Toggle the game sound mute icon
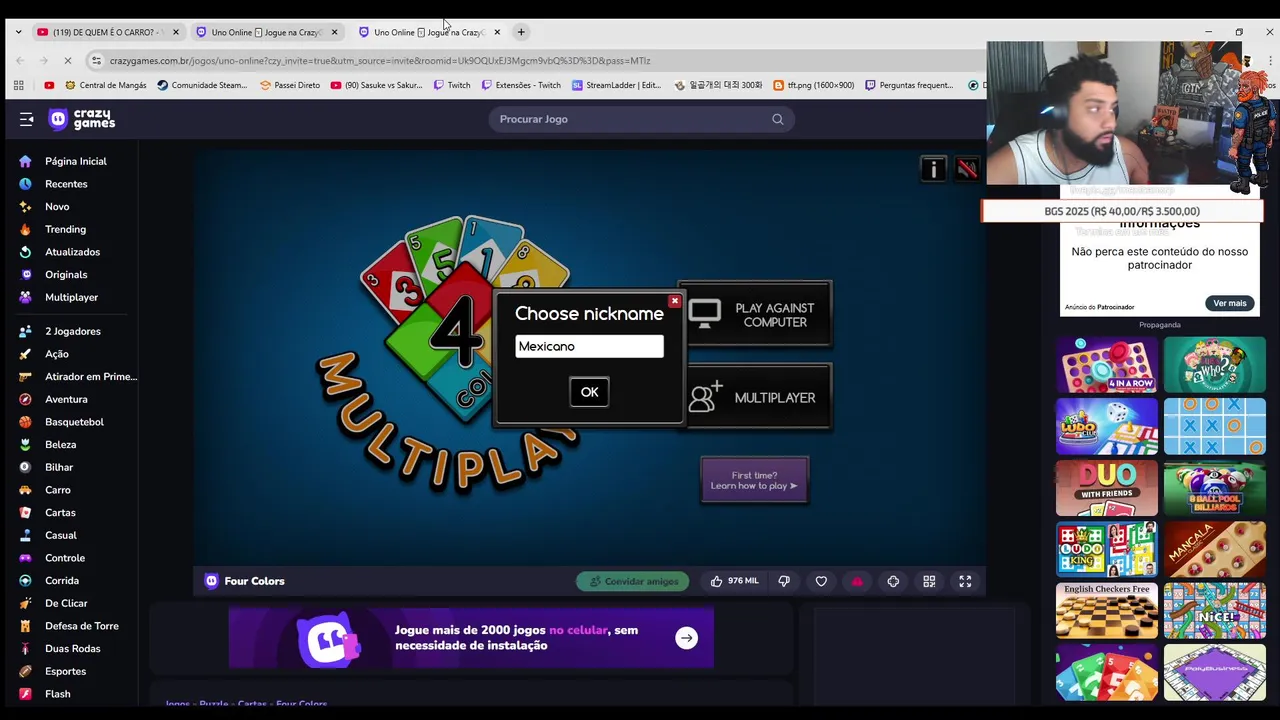The height and width of the screenshot is (720, 1280). coord(967,169)
